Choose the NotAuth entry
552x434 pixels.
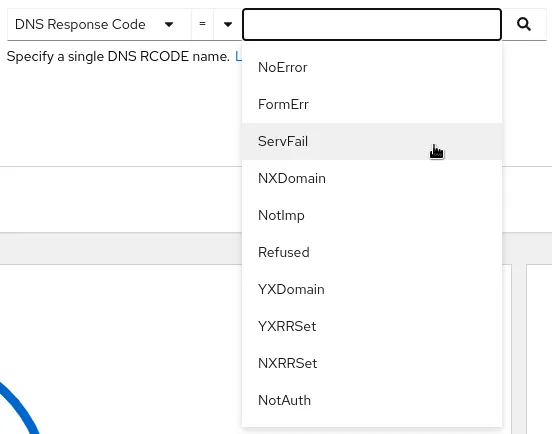(372, 400)
